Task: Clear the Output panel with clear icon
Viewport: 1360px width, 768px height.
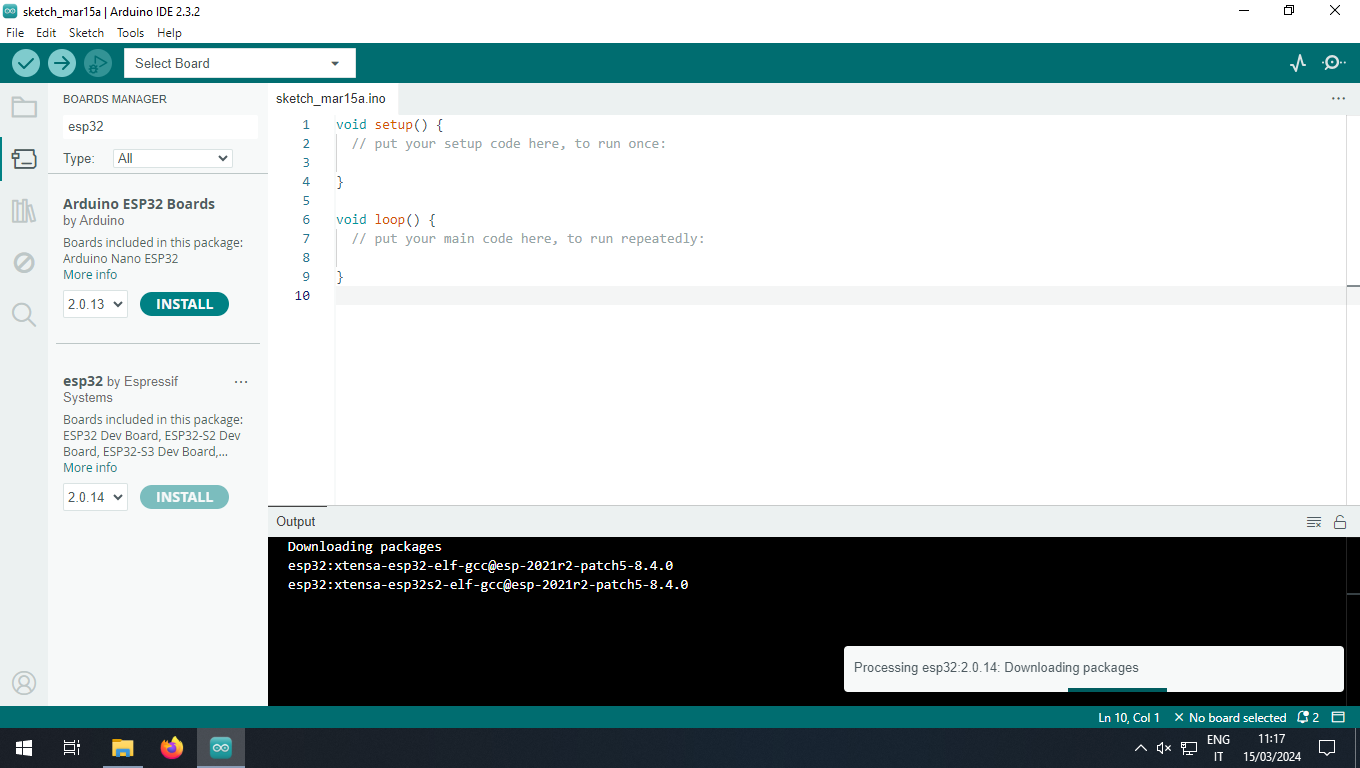Action: [x=1314, y=522]
